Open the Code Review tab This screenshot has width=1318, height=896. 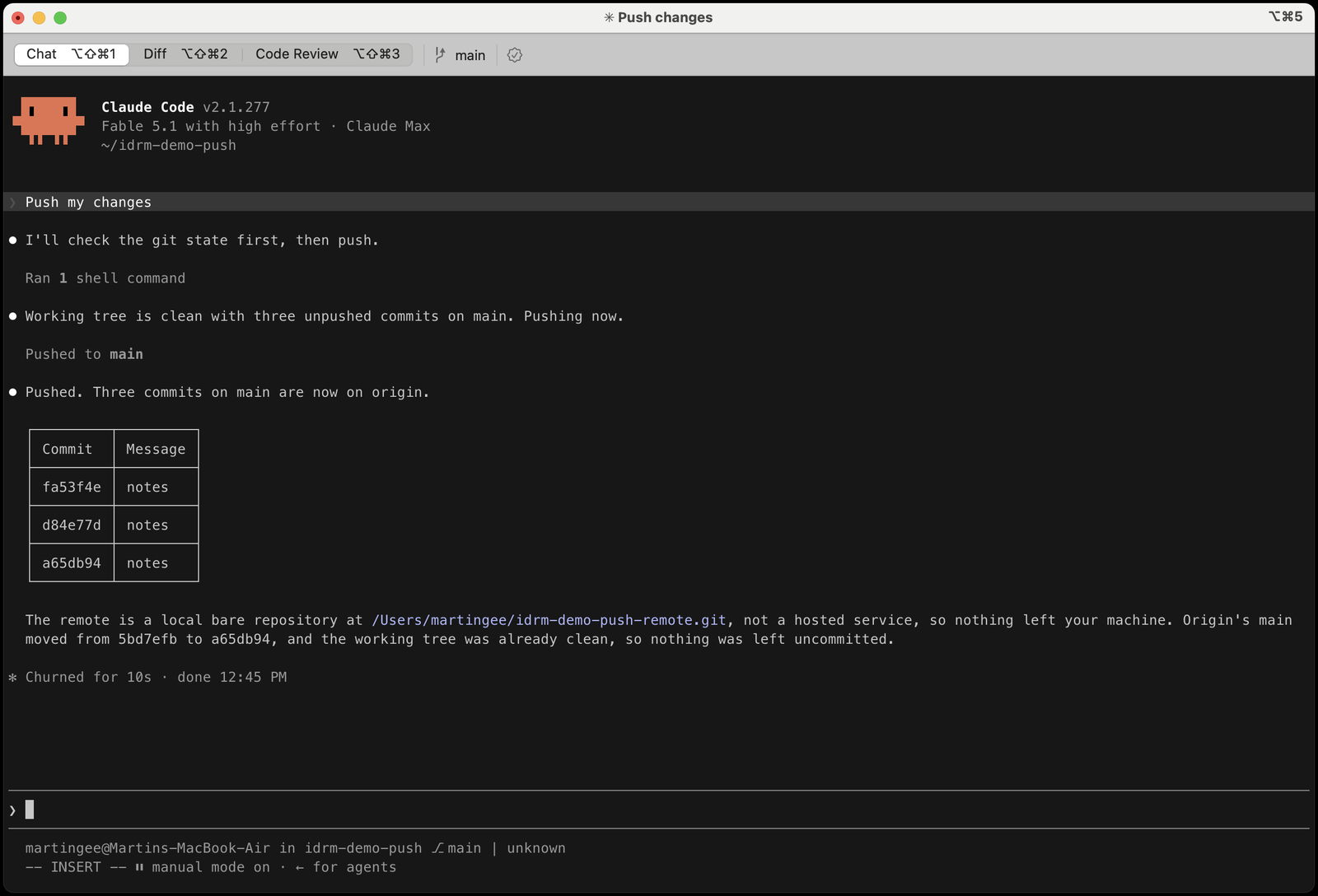click(x=328, y=54)
